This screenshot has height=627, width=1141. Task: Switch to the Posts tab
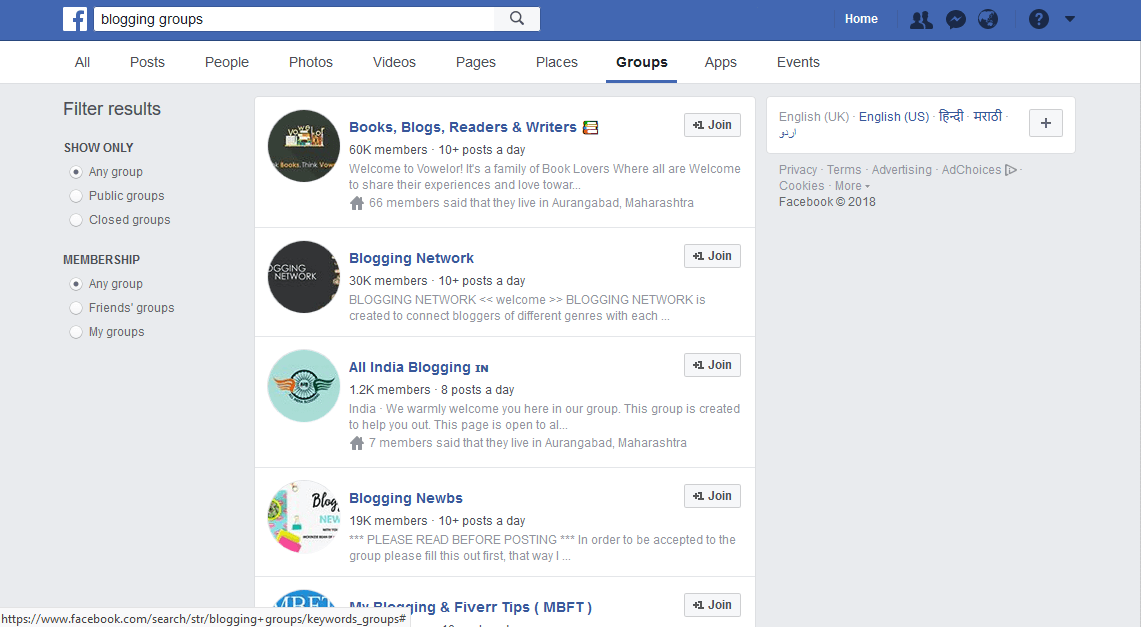(147, 63)
